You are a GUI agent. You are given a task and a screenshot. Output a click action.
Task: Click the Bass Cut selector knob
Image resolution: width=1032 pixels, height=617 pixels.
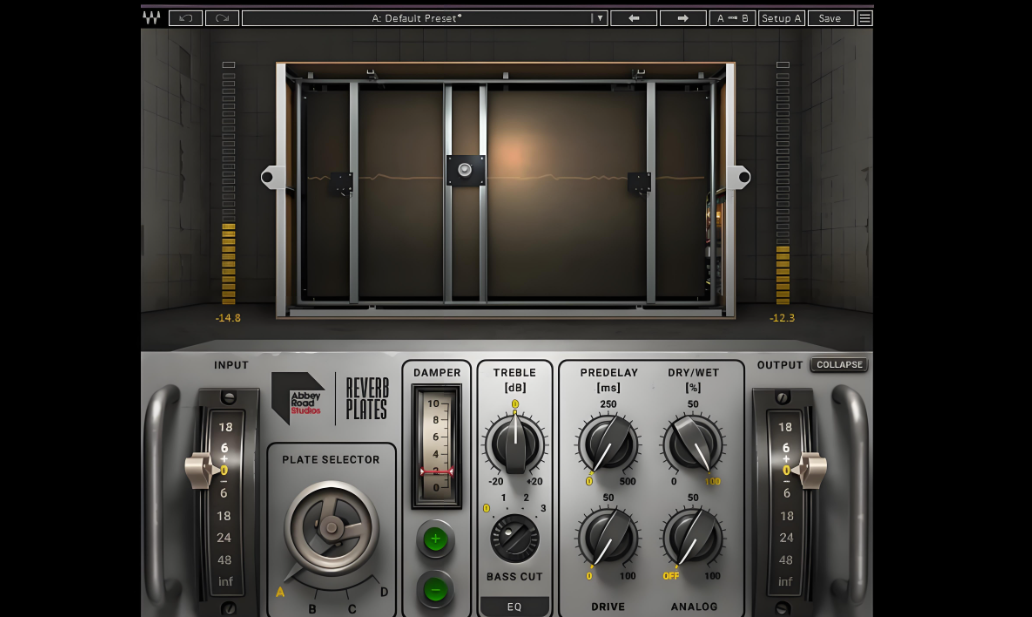click(x=515, y=538)
